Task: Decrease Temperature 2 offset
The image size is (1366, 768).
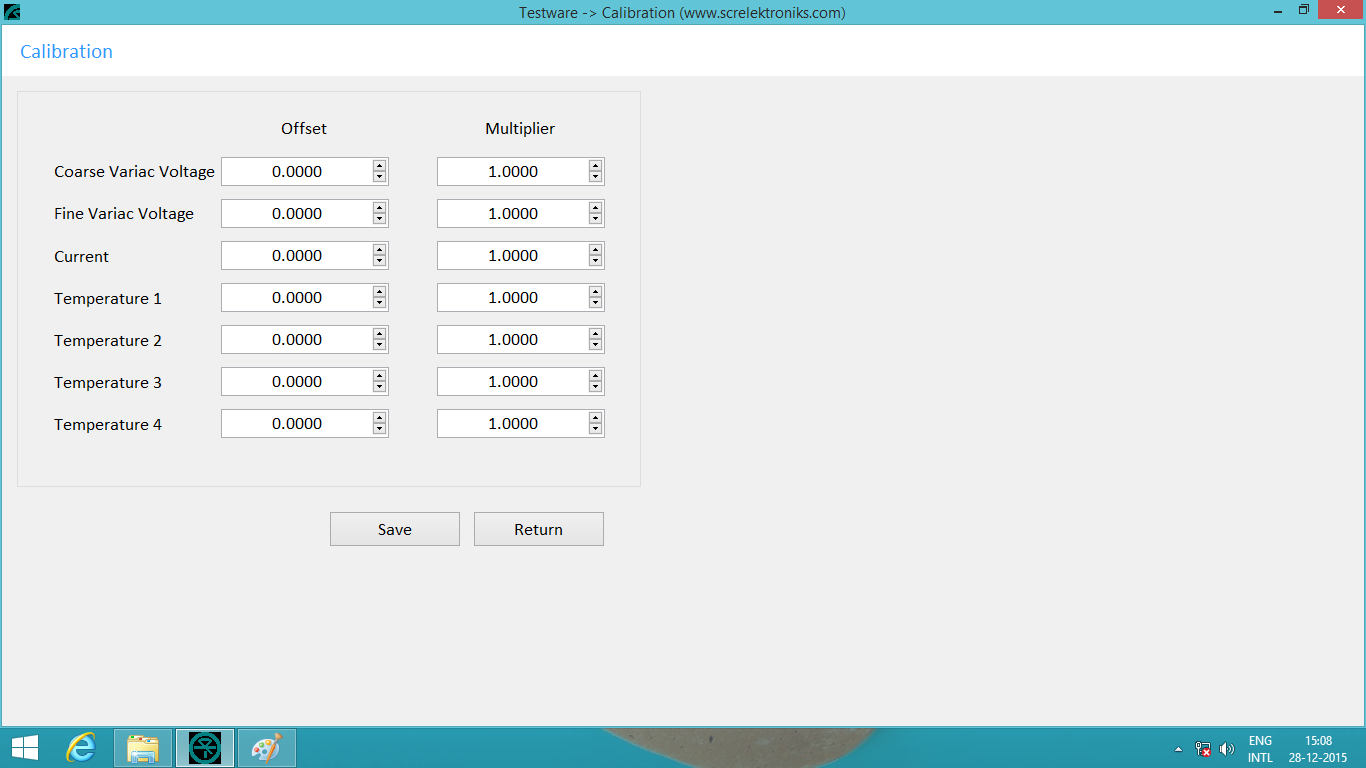Action: [x=379, y=345]
